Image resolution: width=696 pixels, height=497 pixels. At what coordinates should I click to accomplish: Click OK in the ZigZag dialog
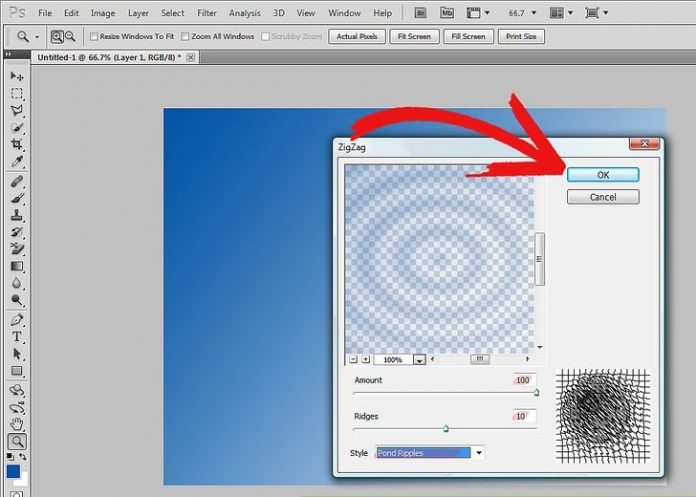[x=602, y=174]
